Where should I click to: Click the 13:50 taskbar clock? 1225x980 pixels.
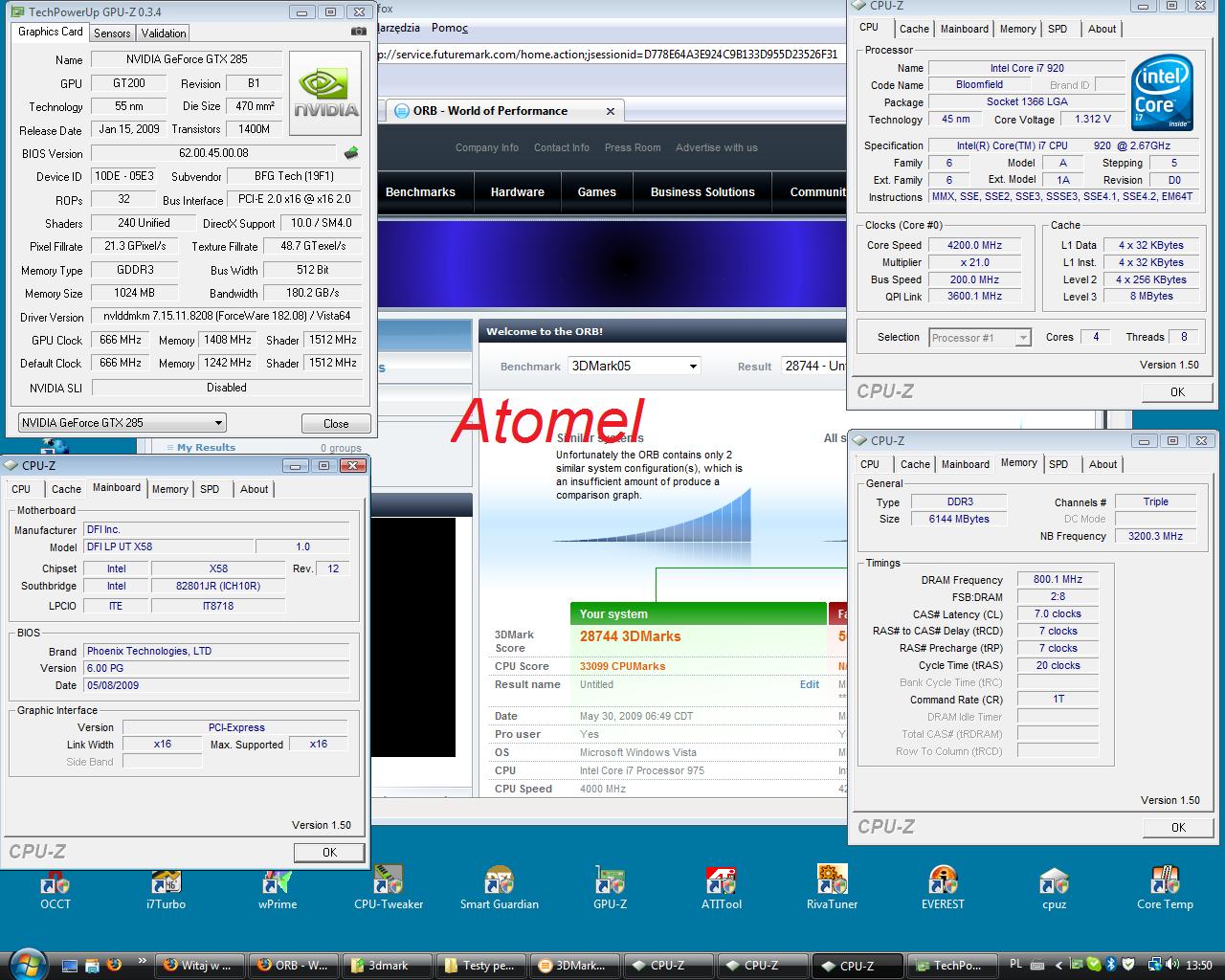1199,965
